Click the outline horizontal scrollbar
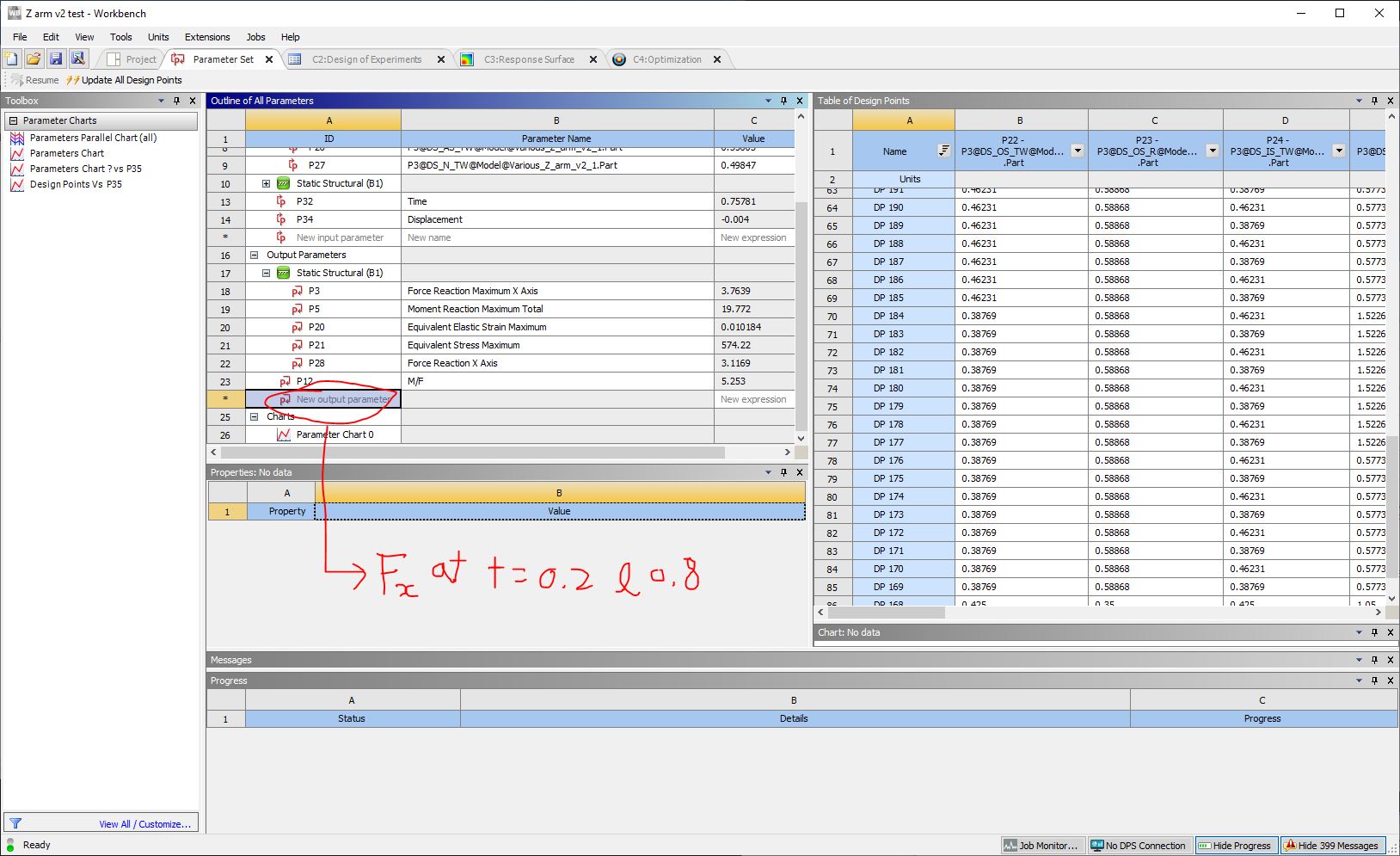 pyautogui.click(x=473, y=452)
